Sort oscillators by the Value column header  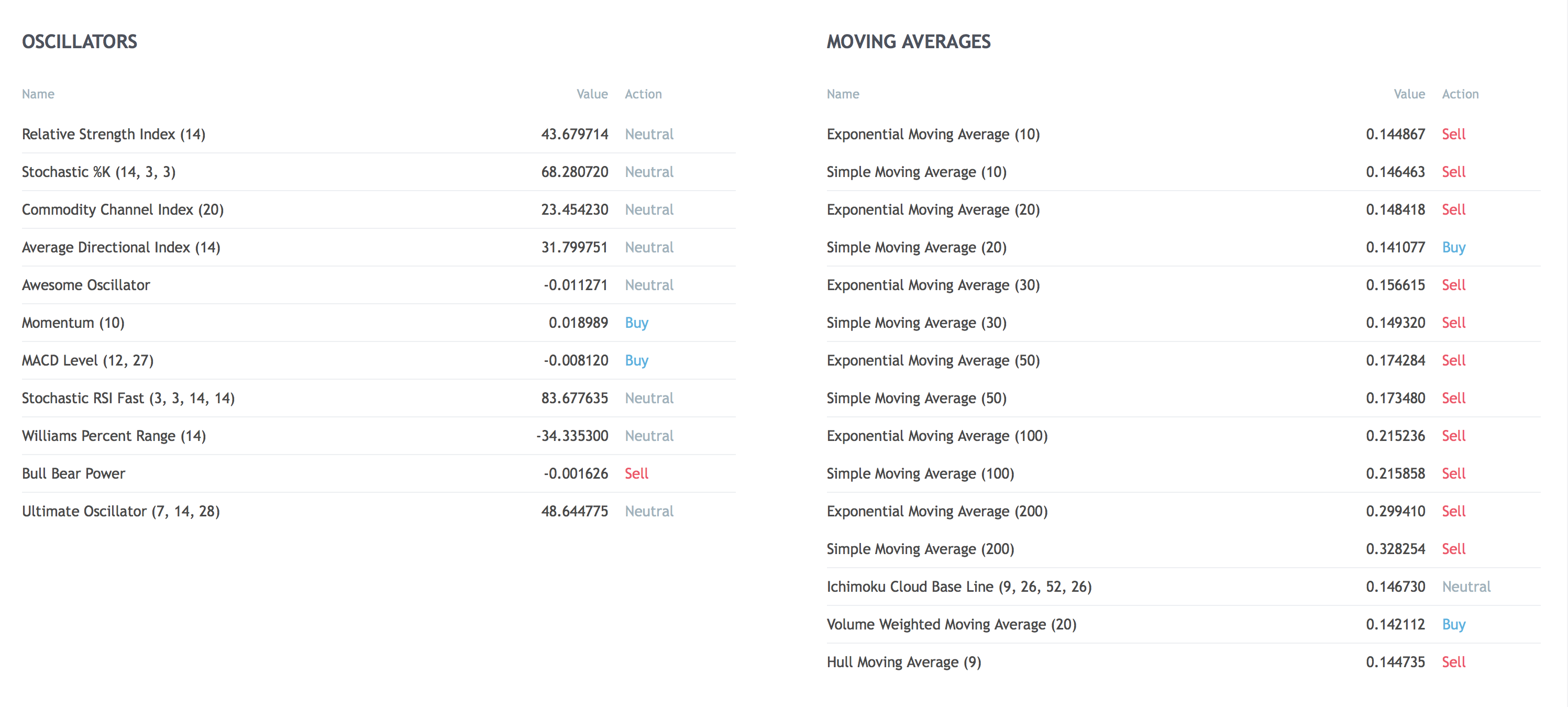point(592,94)
